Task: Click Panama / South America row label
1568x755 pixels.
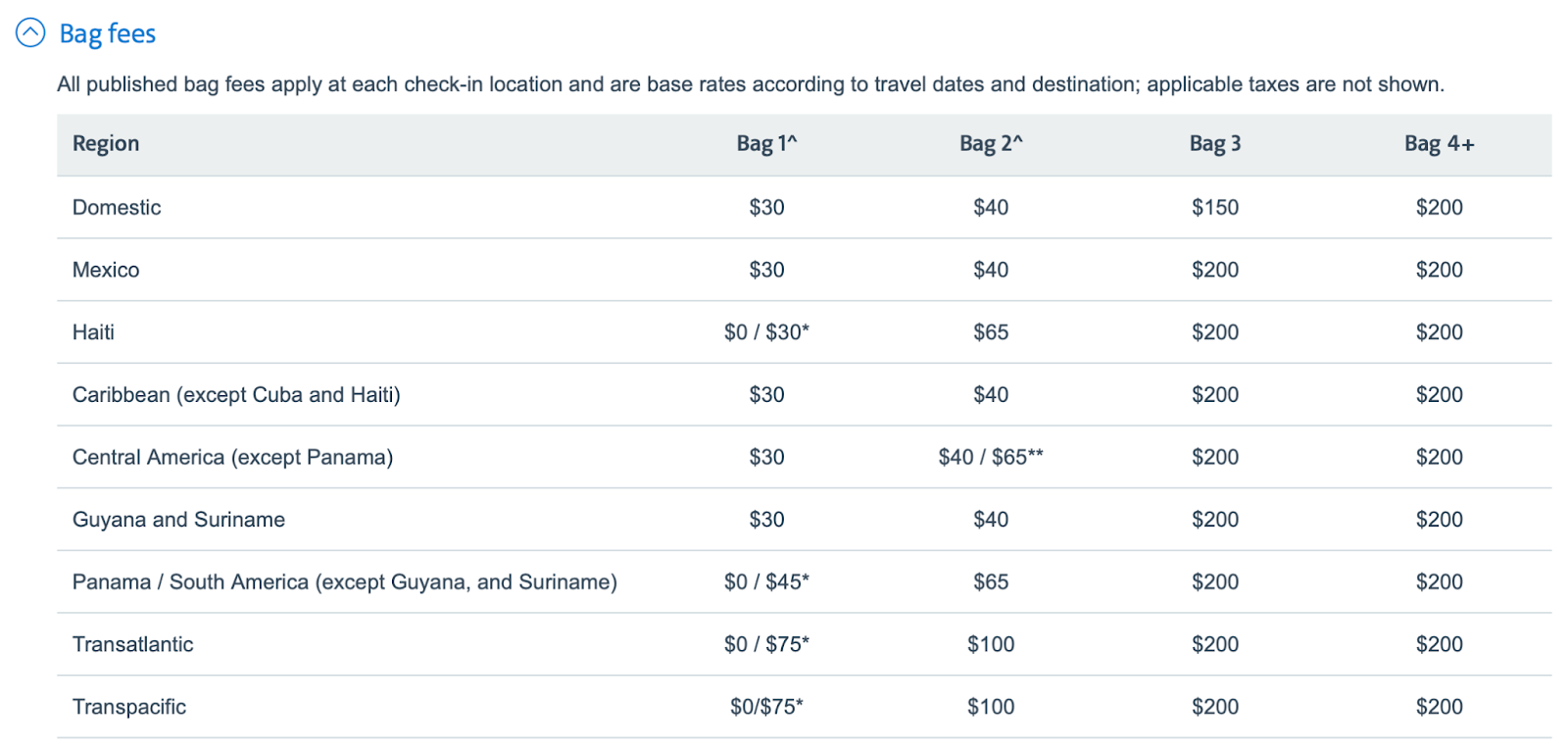Action: (x=344, y=582)
